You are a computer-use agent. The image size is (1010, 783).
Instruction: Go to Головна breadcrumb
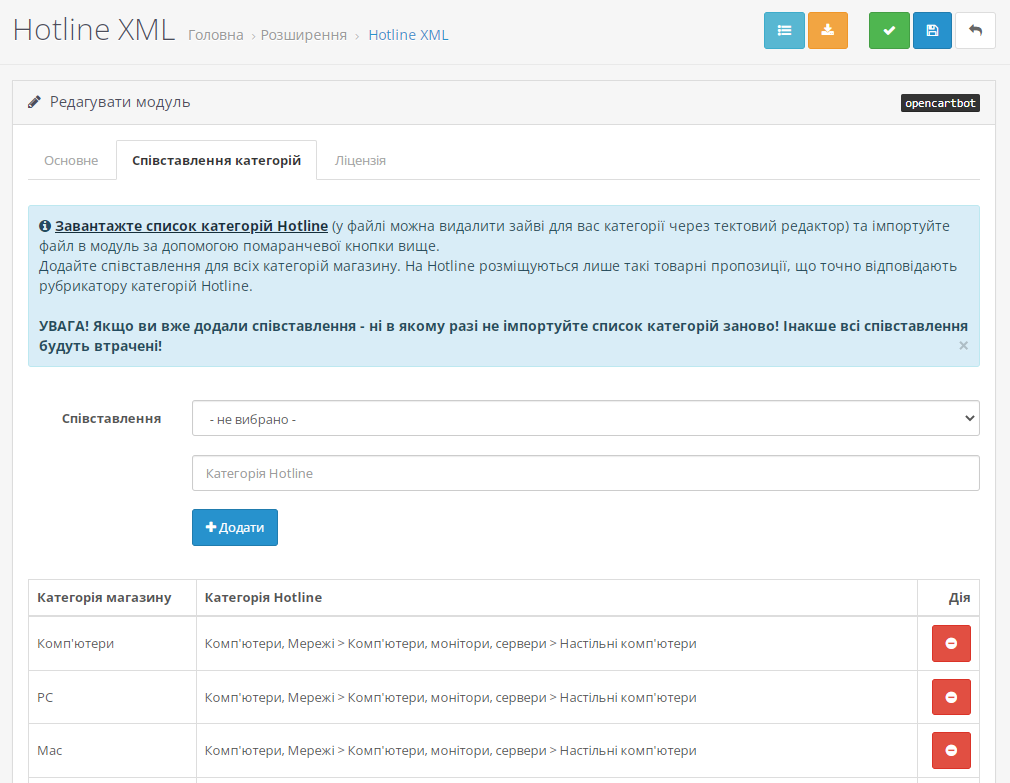[x=215, y=35]
